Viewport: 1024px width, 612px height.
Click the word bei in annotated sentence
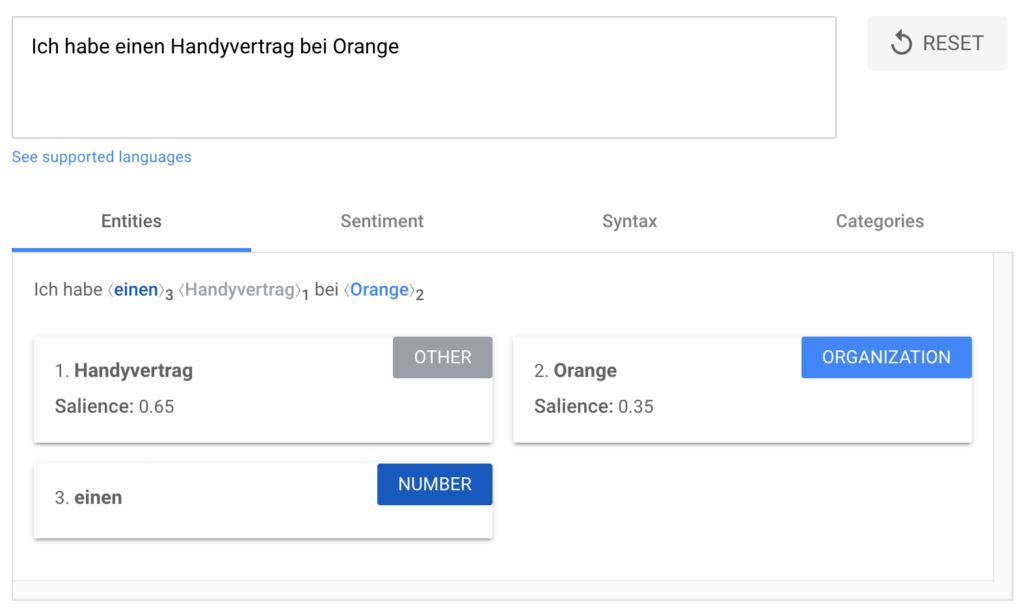click(326, 290)
